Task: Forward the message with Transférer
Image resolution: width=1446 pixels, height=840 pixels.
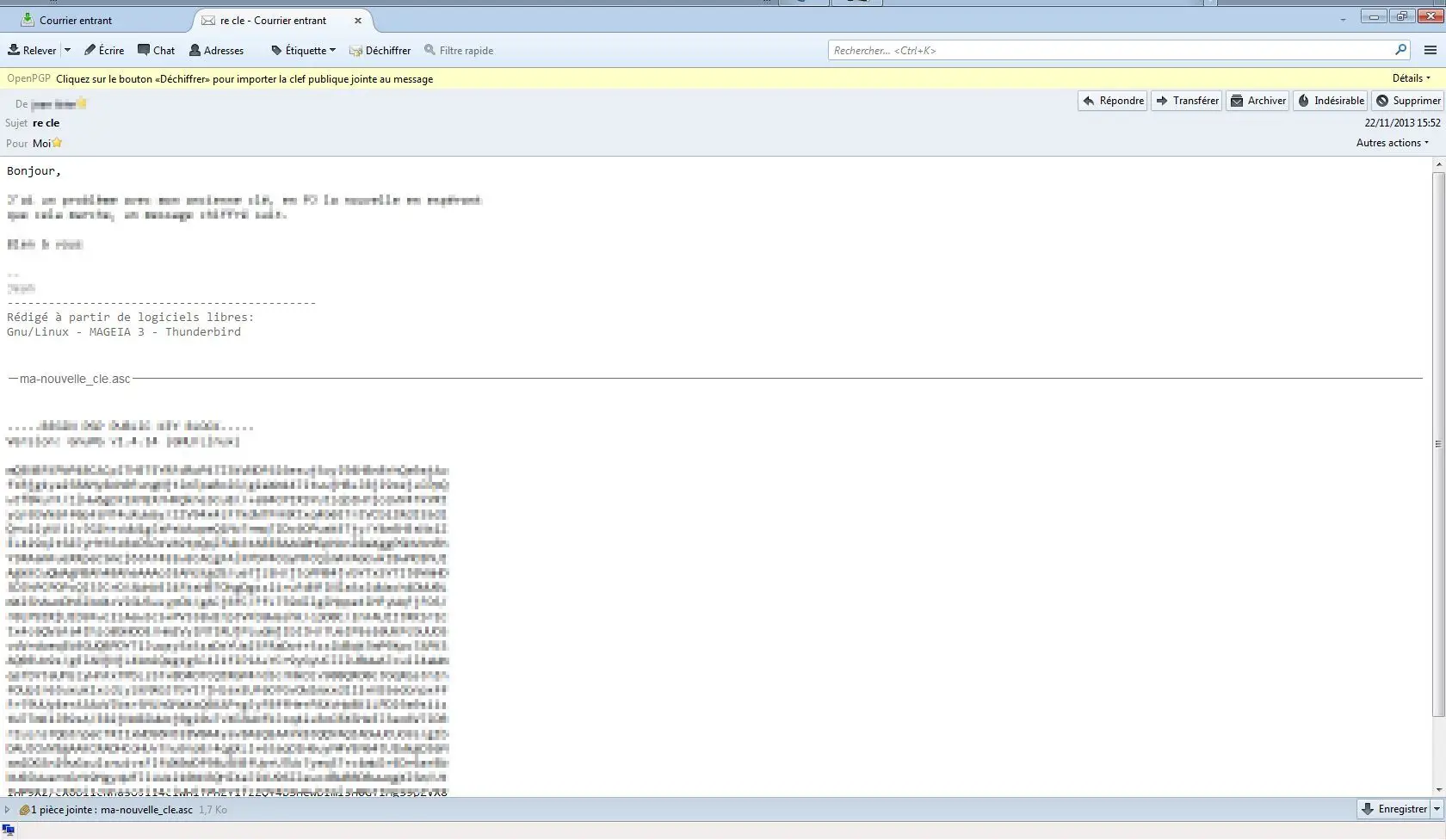Action: pos(1187,101)
